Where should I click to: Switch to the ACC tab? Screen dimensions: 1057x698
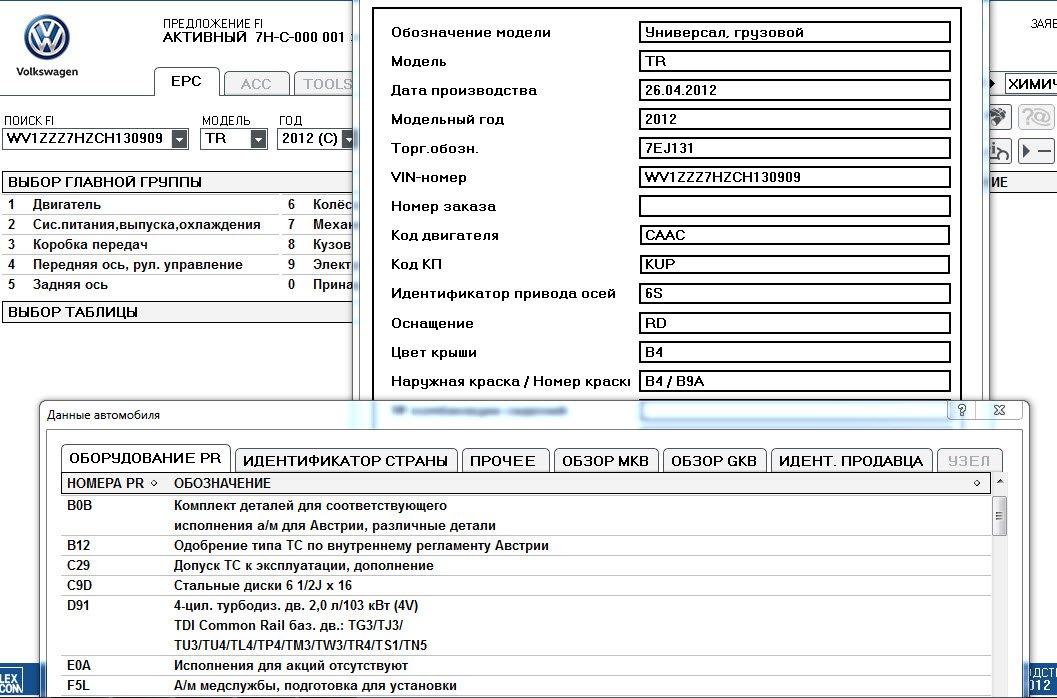click(256, 84)
